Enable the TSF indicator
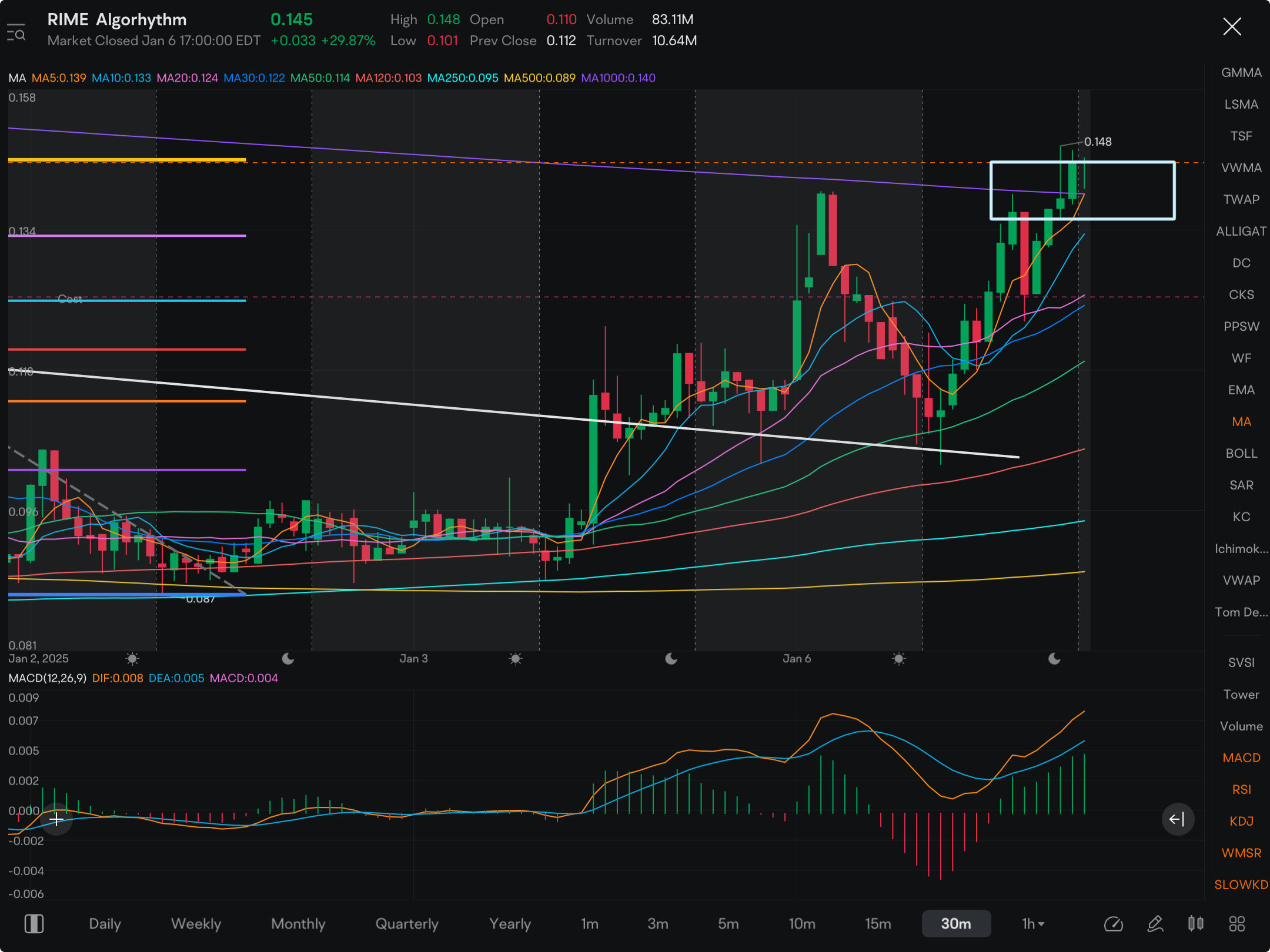Viewport: 1270px width, 952px height. (1241, 136)
